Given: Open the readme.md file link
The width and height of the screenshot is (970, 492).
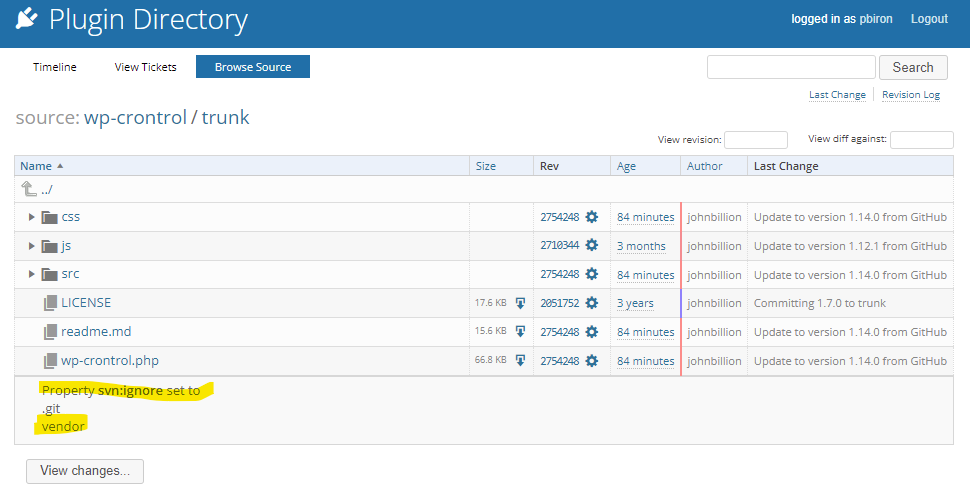Looking at the screenshot, I should [96, 332].
